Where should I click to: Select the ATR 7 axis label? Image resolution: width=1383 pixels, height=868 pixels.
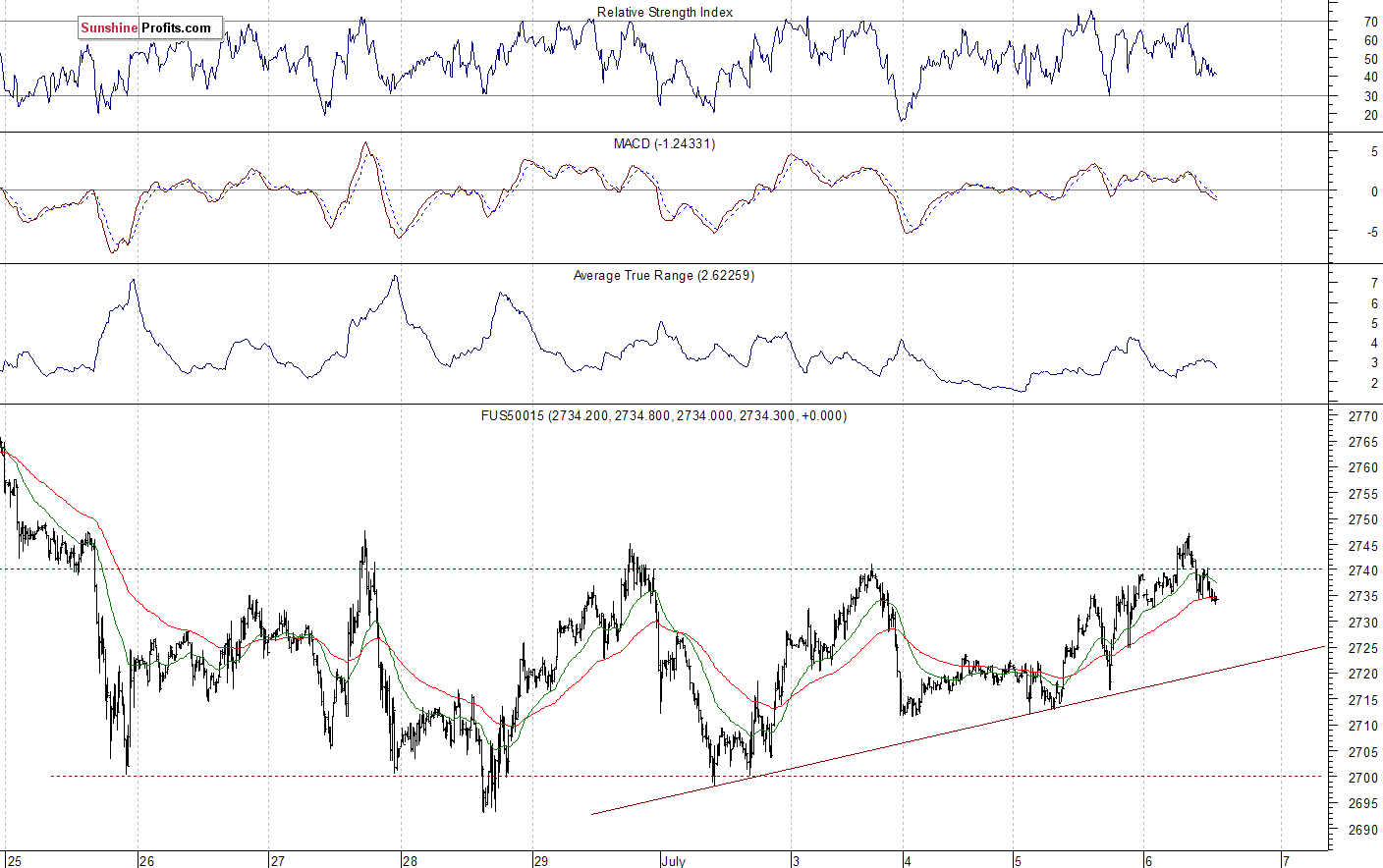(x=1374, y=284)
